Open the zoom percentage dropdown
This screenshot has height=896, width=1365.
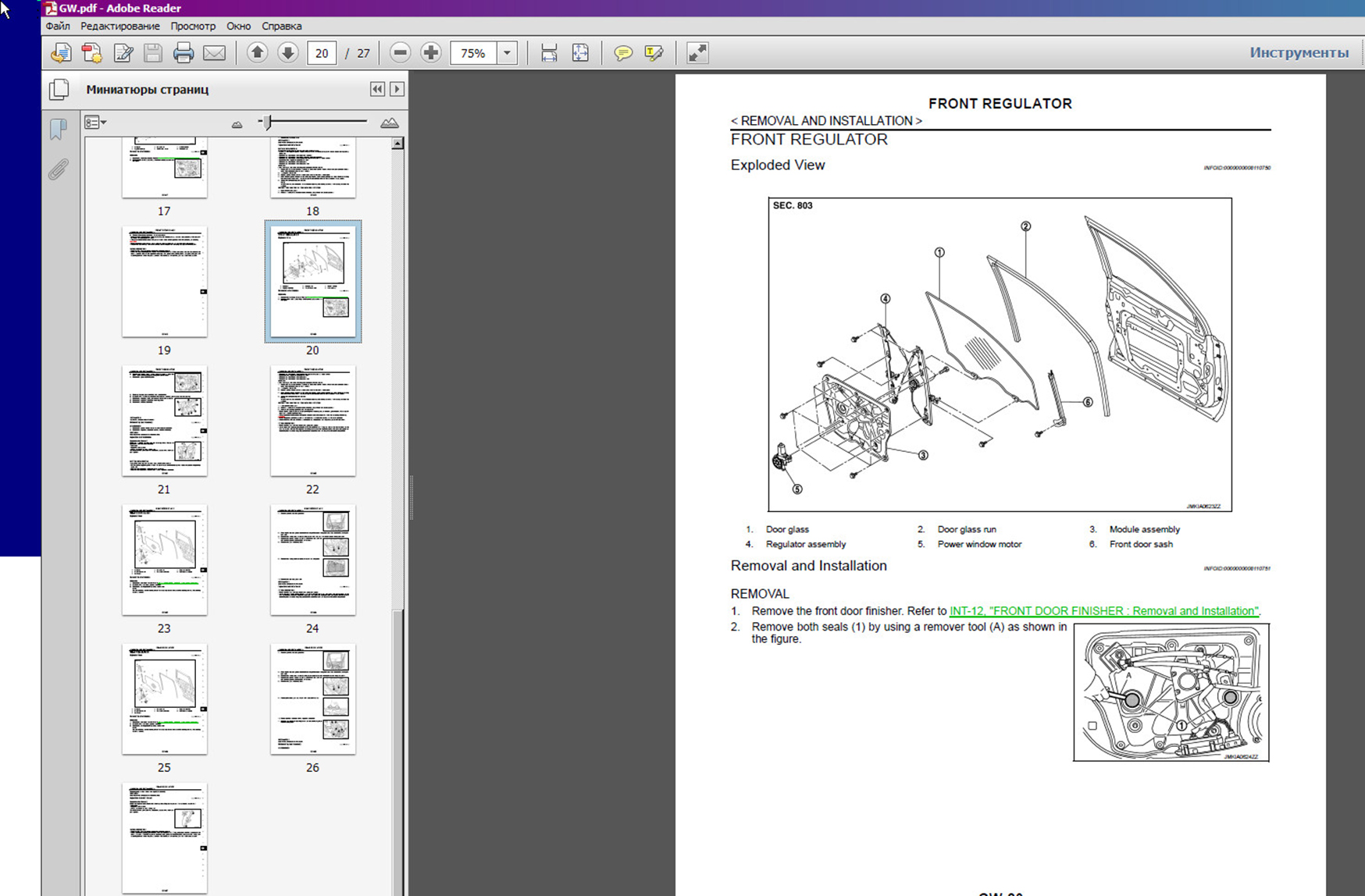(x=507, y=53)
